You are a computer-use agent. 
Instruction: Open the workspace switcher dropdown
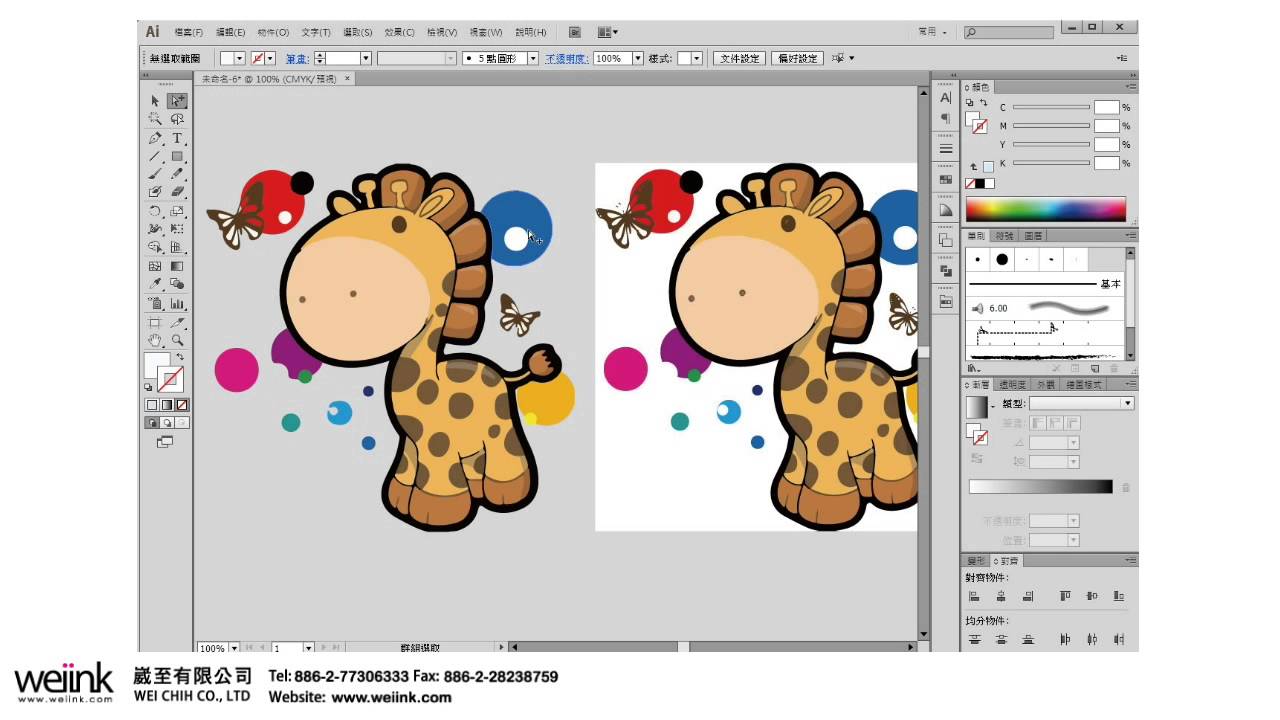point(933,32)
